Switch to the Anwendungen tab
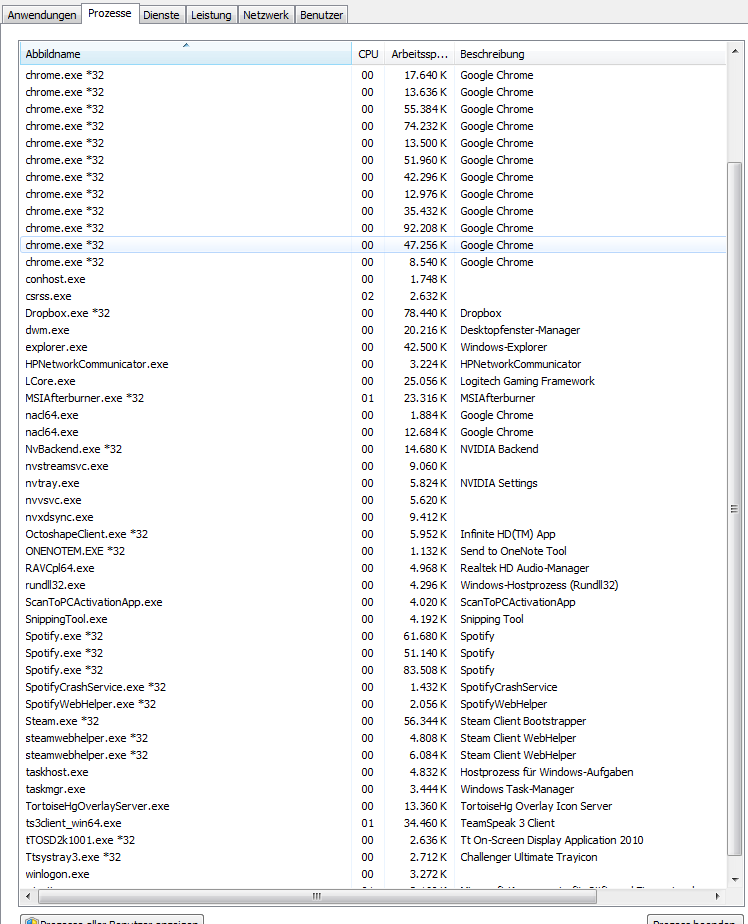The image size is (748, 924). [42, 15]
